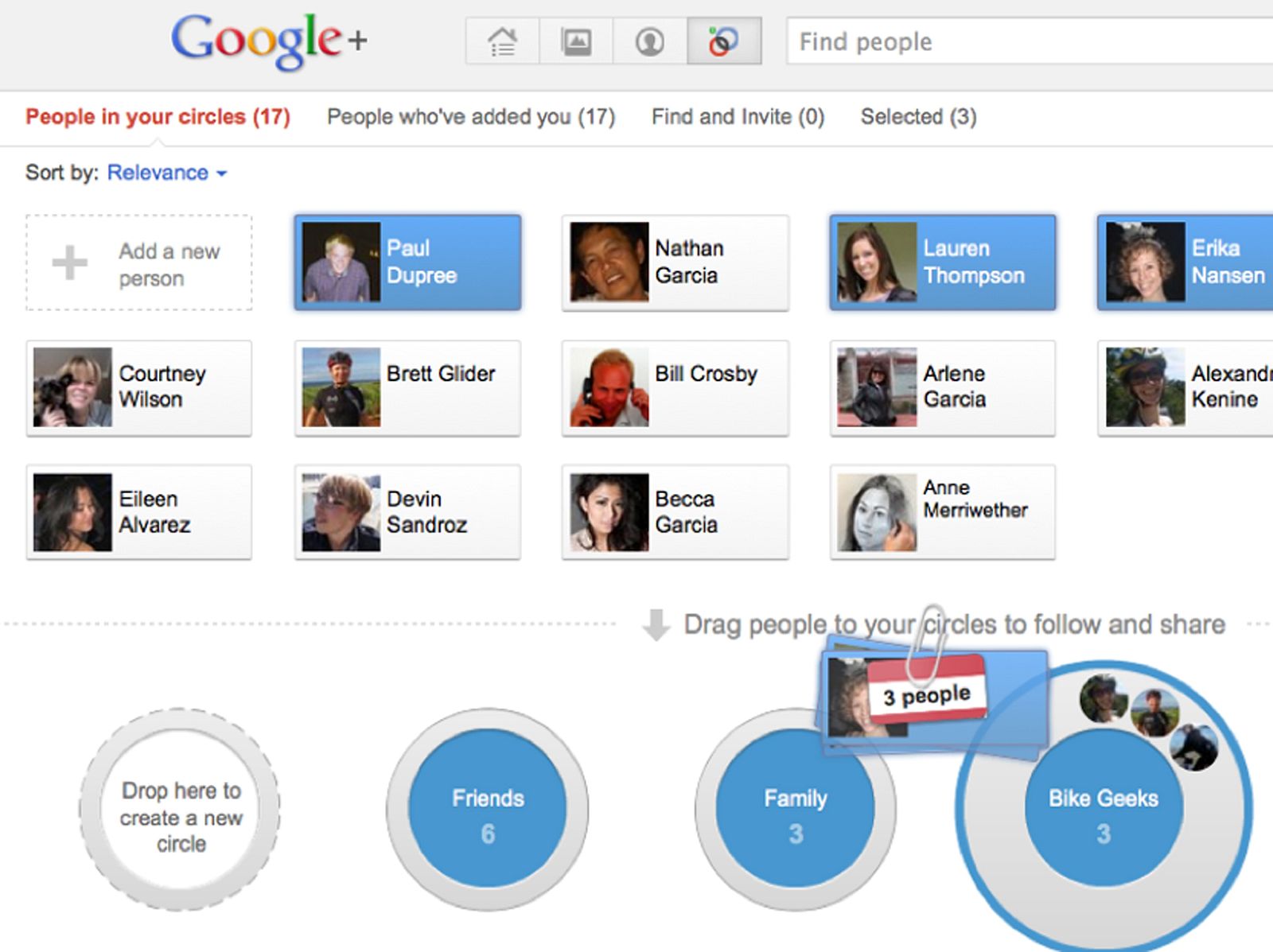Open the Find and Invite tab
This screenshot has height=952, width=1273.
click(x=737, y=117)
